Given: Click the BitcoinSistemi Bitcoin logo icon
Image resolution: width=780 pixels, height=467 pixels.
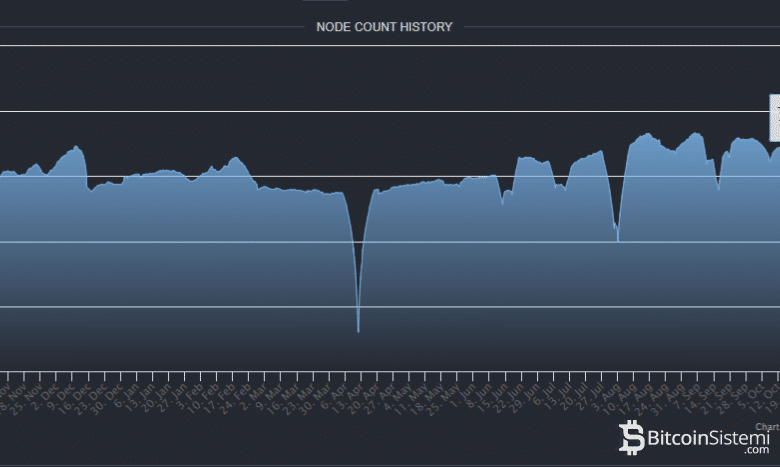Looking at the screenshot, I should coord(632,438).
